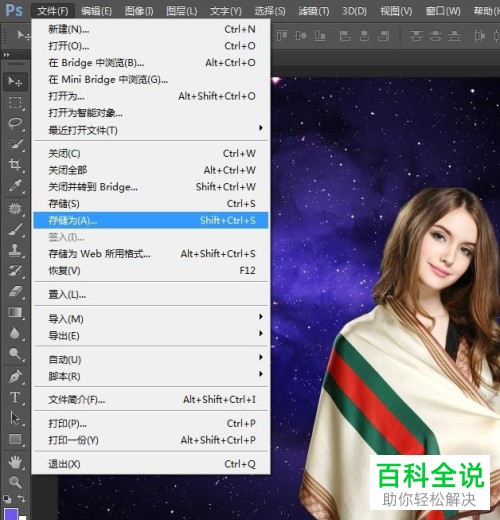Swap the foreground and background colors
Screen dimensions: 500x520
(22, 499)
